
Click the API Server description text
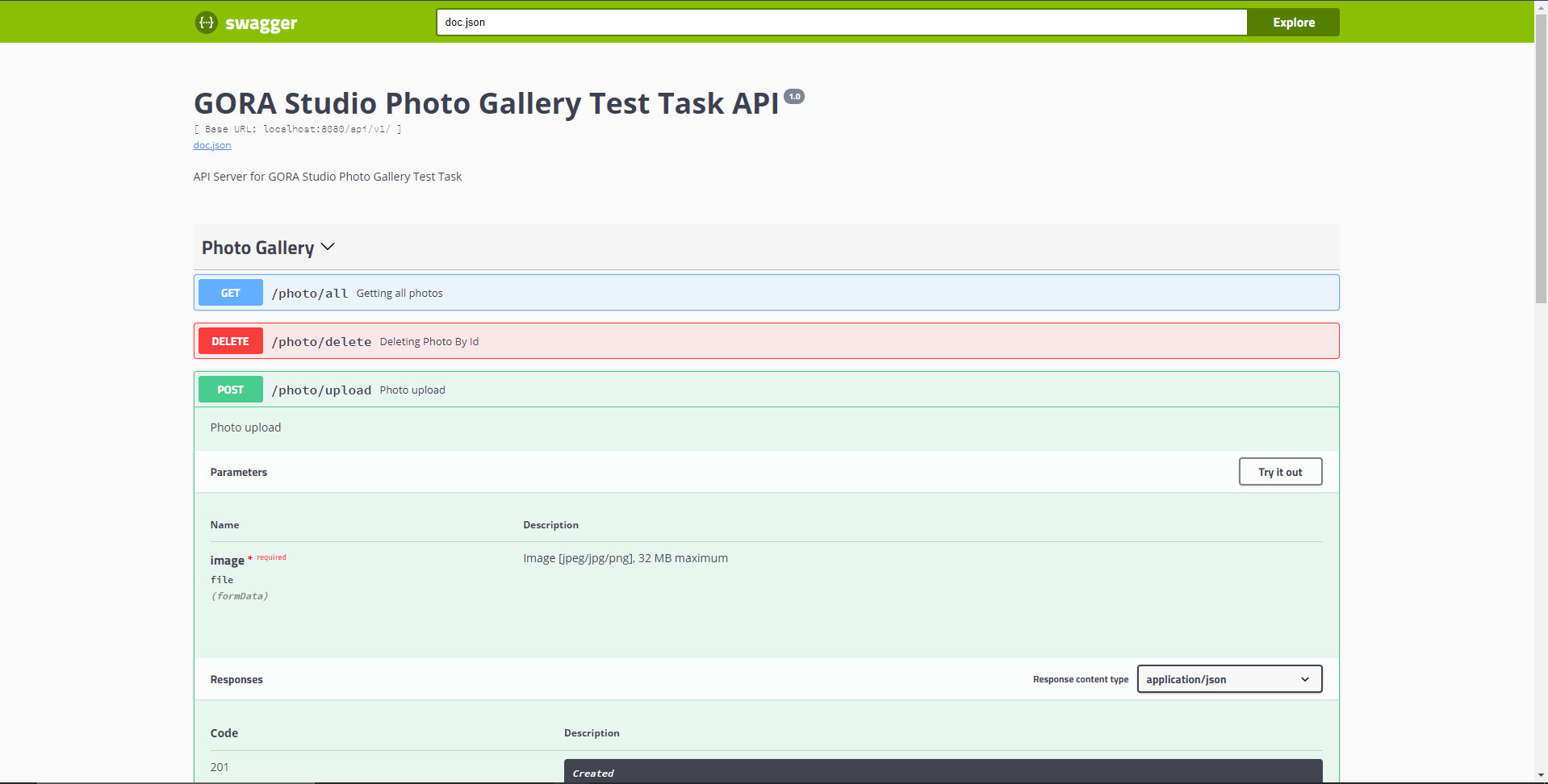pyautogui.click(x=328, y=177)
